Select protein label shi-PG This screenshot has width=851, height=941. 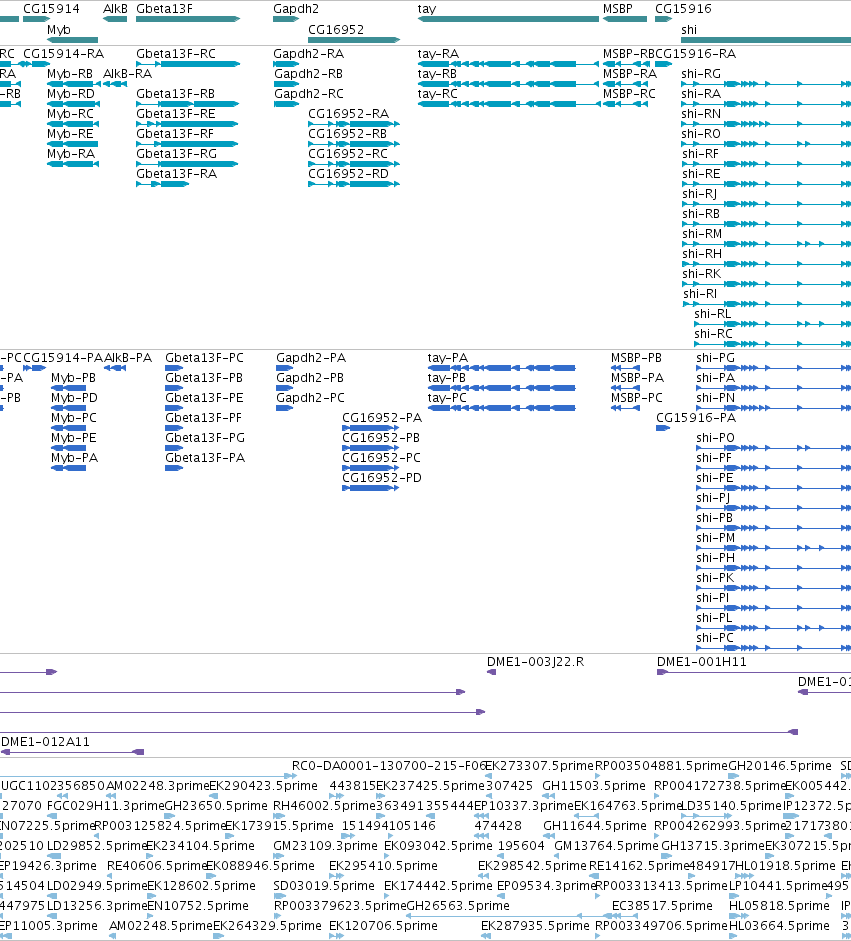pyautogui.click(x=715, y=358)
